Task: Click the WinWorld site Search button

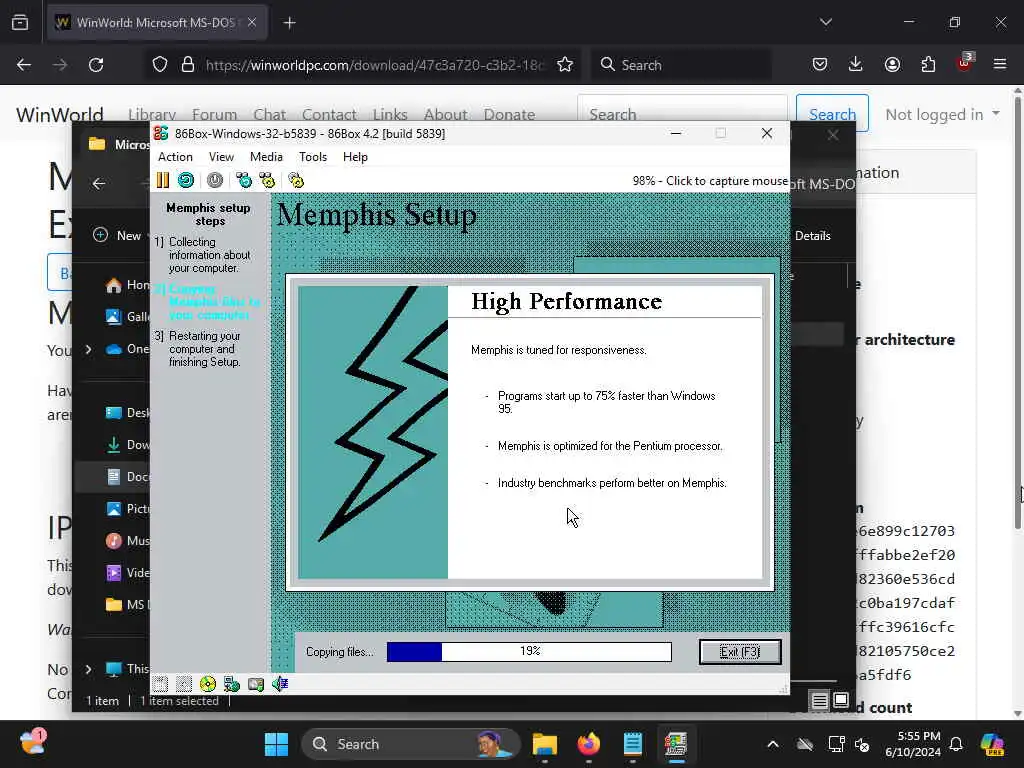Action: pos(832,114)
